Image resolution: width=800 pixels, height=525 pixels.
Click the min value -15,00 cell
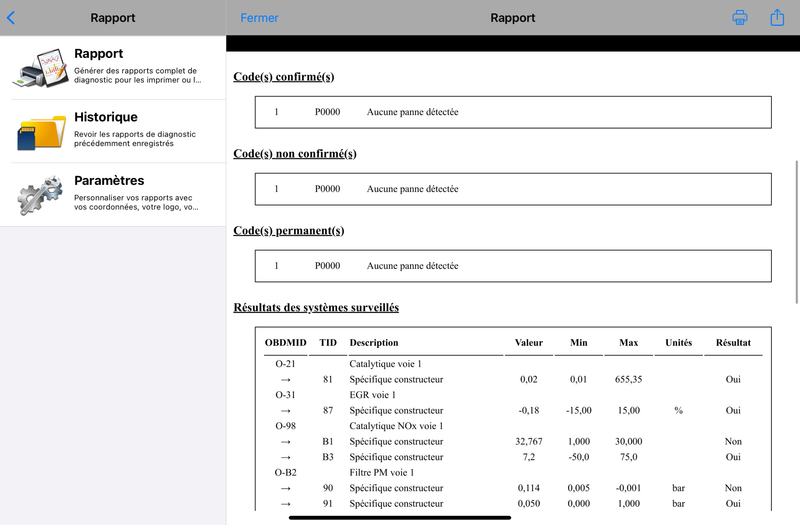[579, 410]
